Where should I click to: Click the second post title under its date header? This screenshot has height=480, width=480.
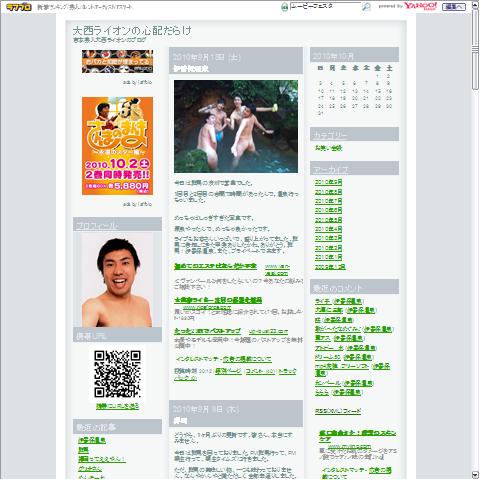[180, 421]
